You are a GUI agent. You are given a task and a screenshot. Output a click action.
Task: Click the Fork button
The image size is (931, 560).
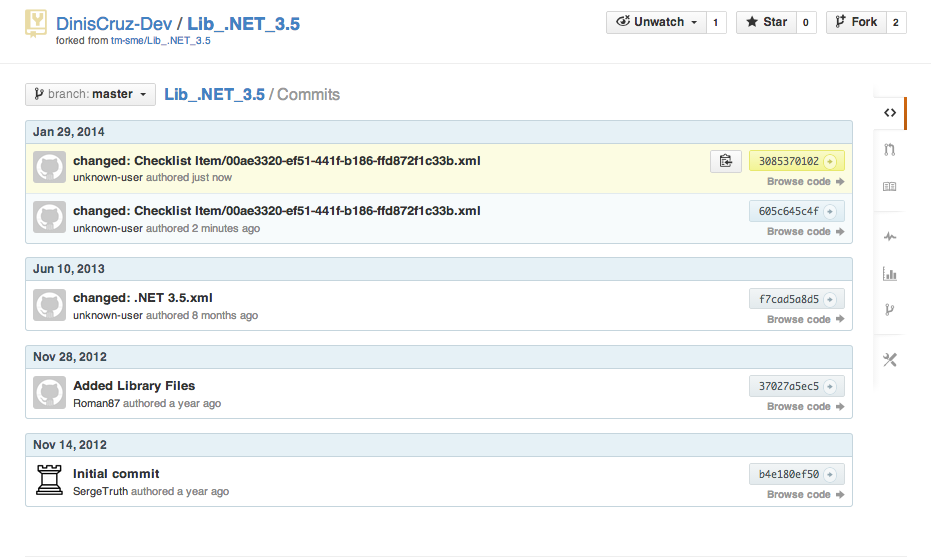point(855,22)
